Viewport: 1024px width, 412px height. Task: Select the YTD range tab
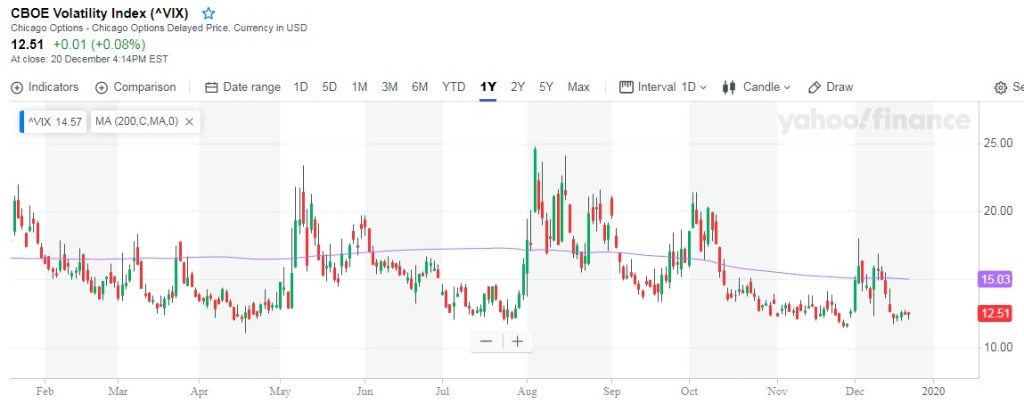(453, 87)
